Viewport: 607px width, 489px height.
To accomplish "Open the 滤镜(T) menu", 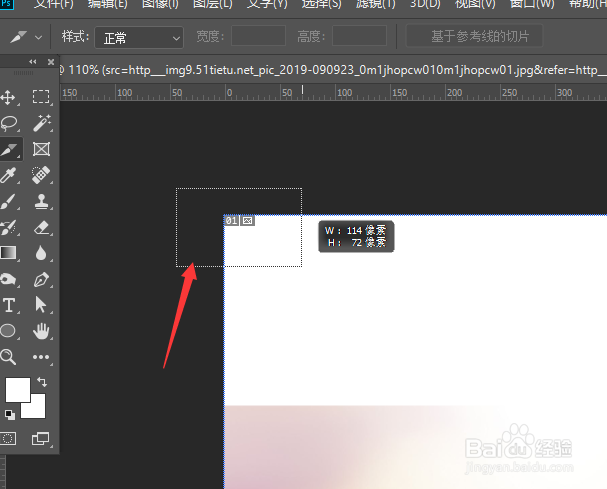I will click(375, 5).
